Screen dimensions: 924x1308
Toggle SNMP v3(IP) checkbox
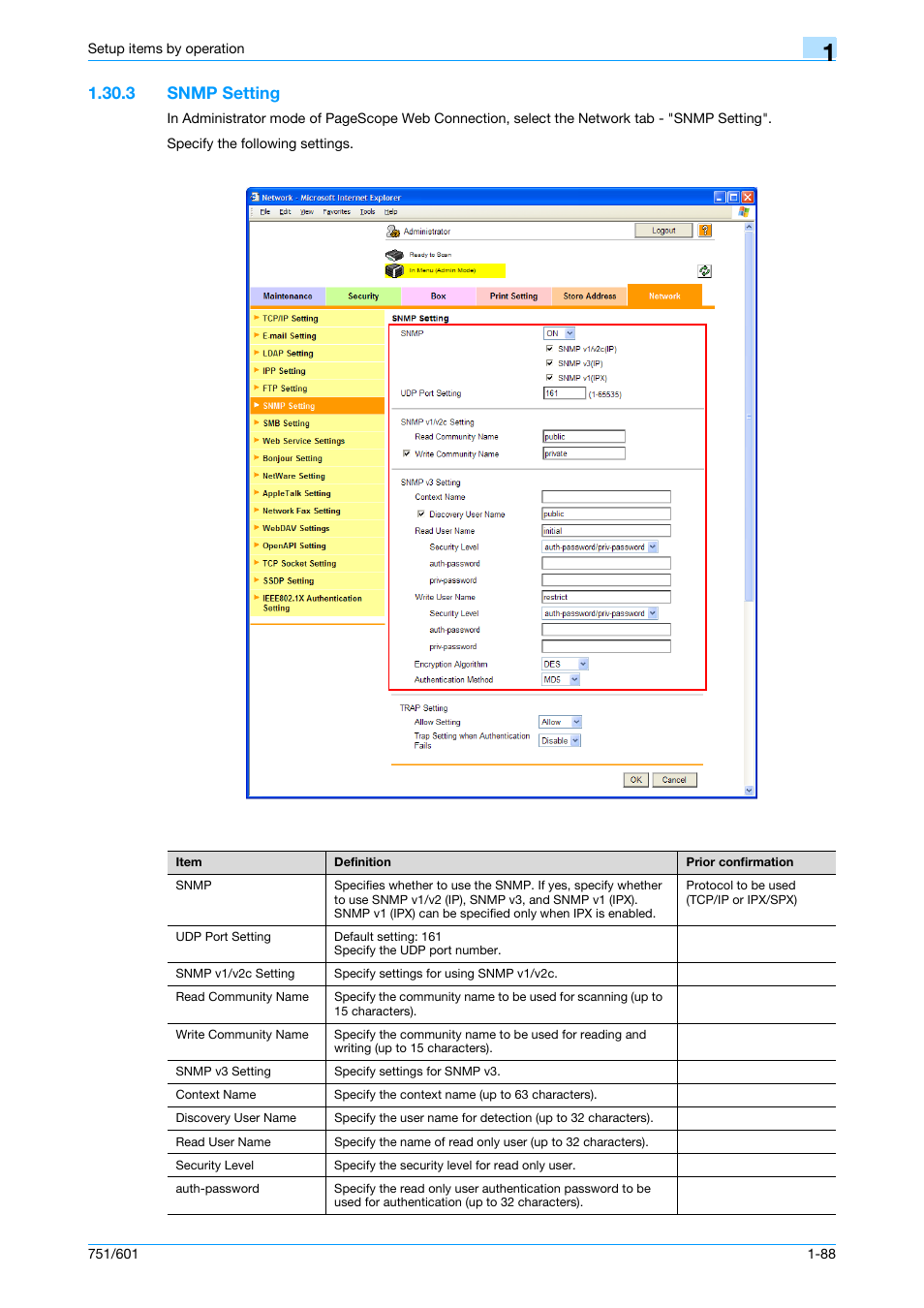(x=549, y=363)
